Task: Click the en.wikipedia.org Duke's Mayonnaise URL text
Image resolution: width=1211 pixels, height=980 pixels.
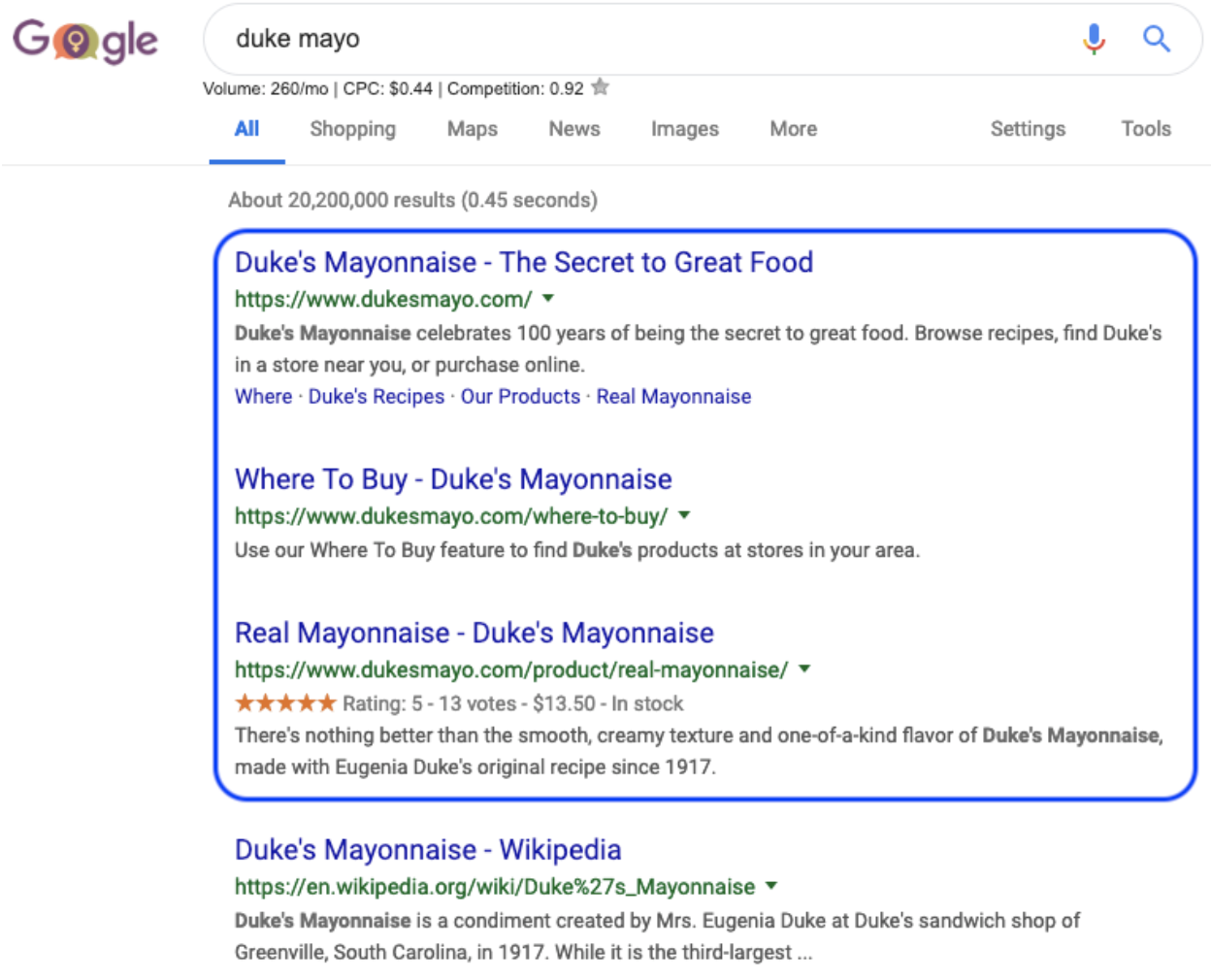Action: pos(495,887)
